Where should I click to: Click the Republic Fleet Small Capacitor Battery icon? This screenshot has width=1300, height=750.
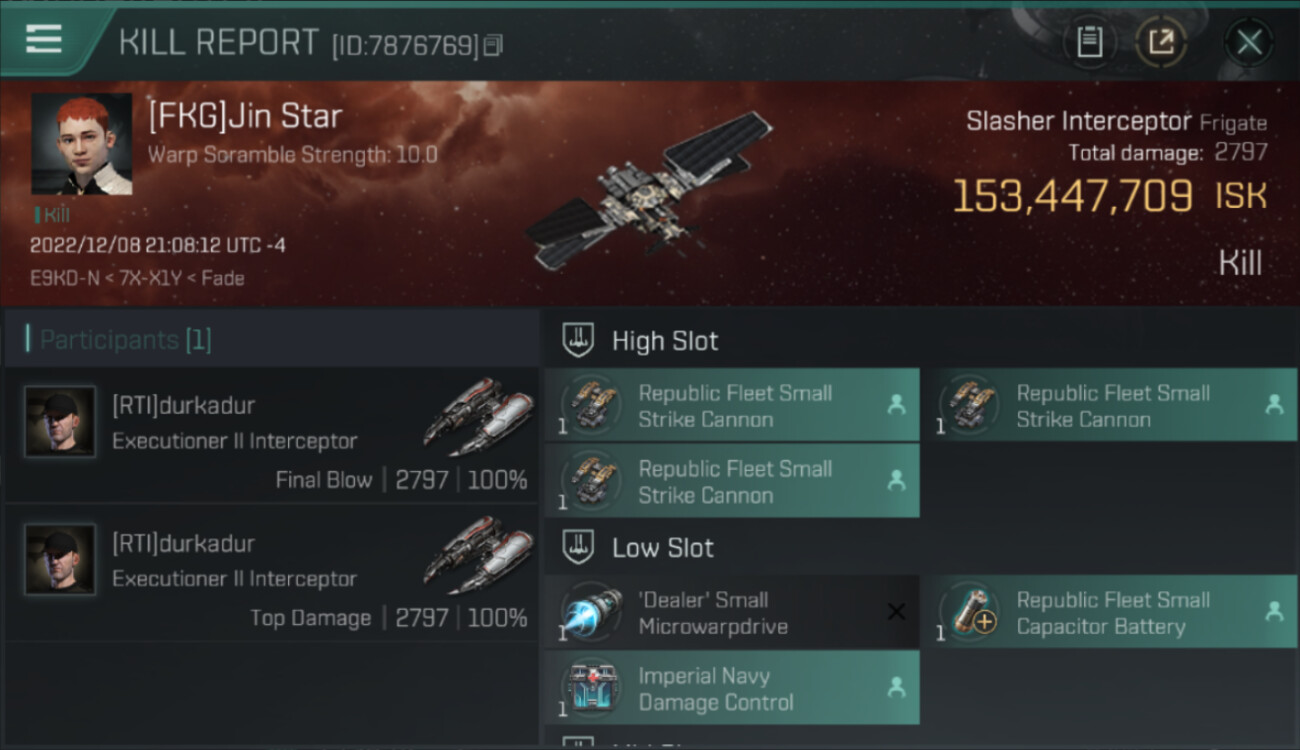[970, 612]
